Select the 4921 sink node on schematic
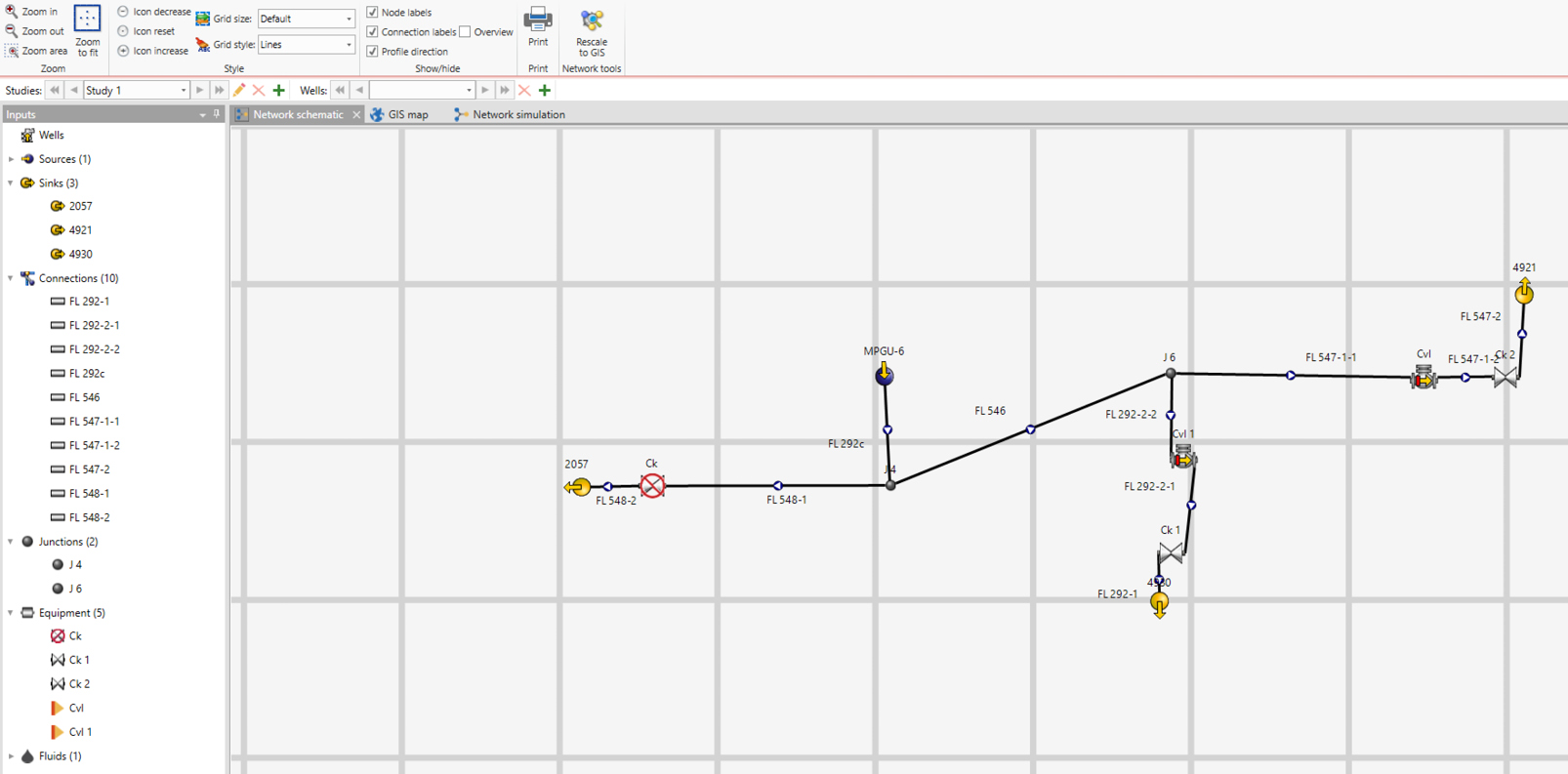The height and width of the screenshot is (774, 1568). [x=1524, y=291]
